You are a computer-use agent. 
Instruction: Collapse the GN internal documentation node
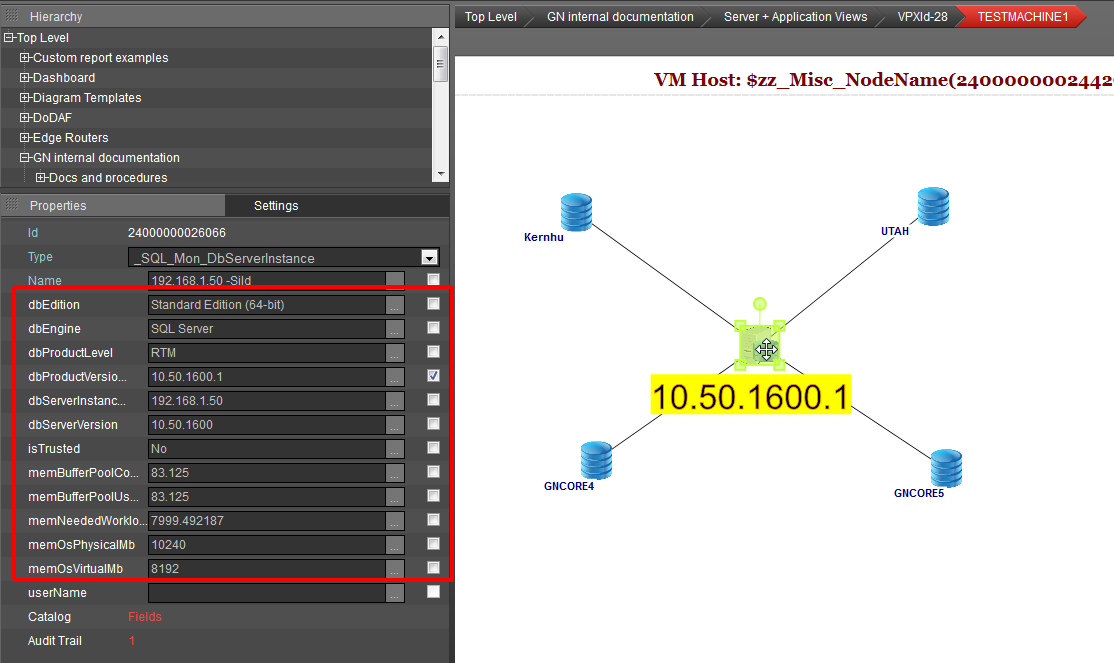(25, 158)
